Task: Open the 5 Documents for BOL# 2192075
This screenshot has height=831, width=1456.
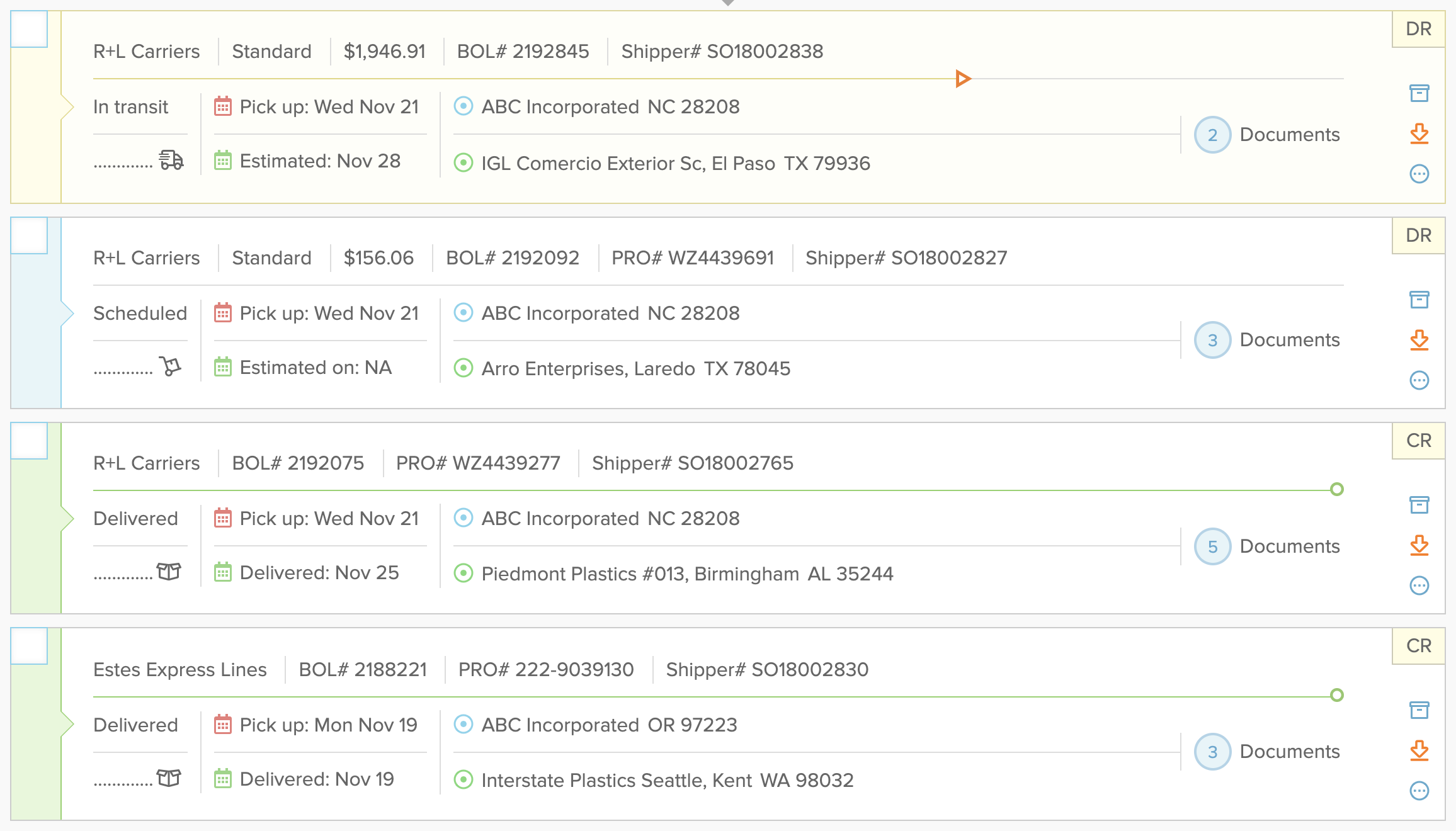Action: tap(1267, 546)
